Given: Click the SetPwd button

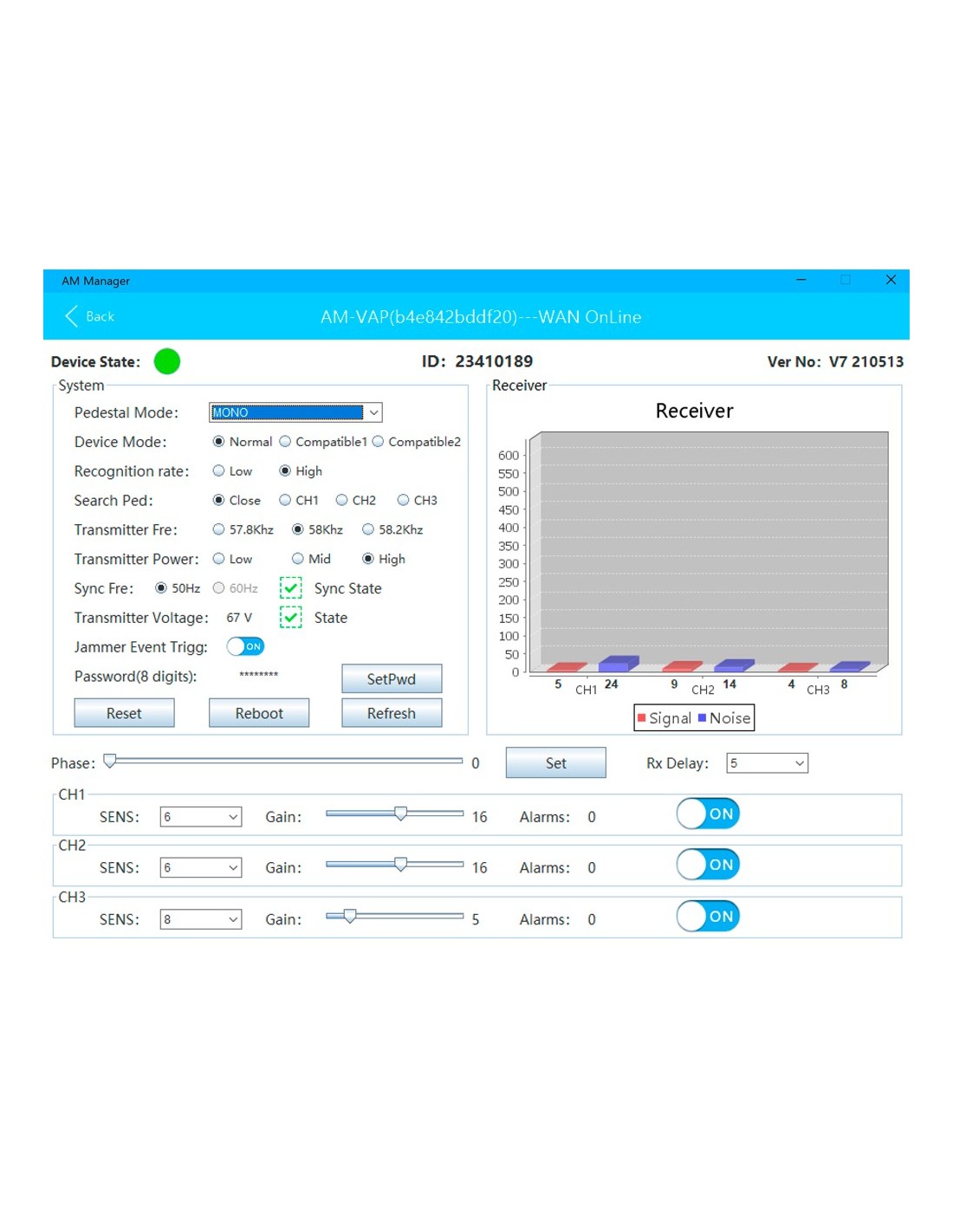Looking at the screenshot, I should tap(391, 679).
